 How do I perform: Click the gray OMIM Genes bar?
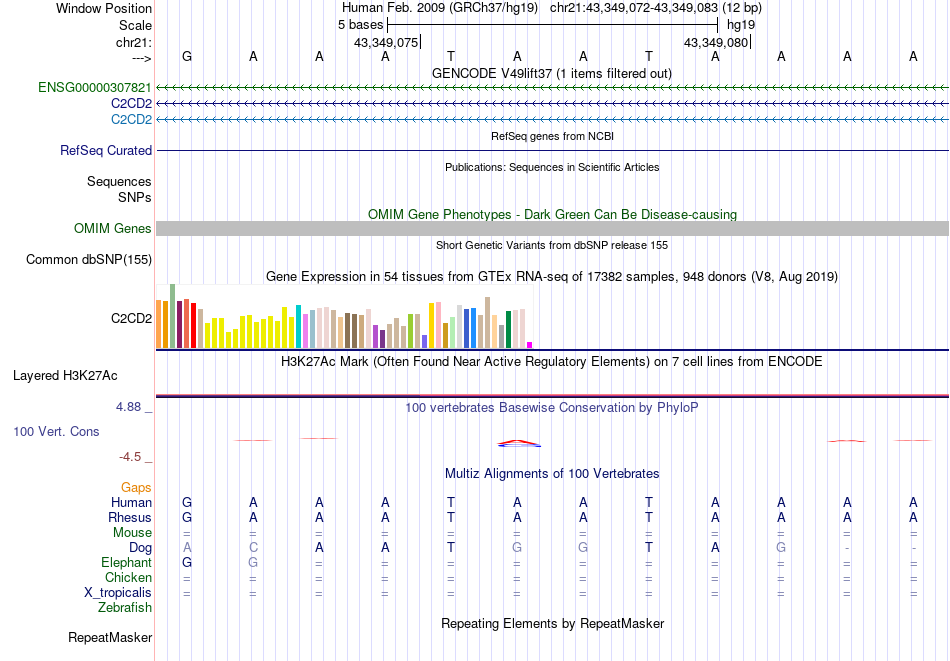pos(552,228)
